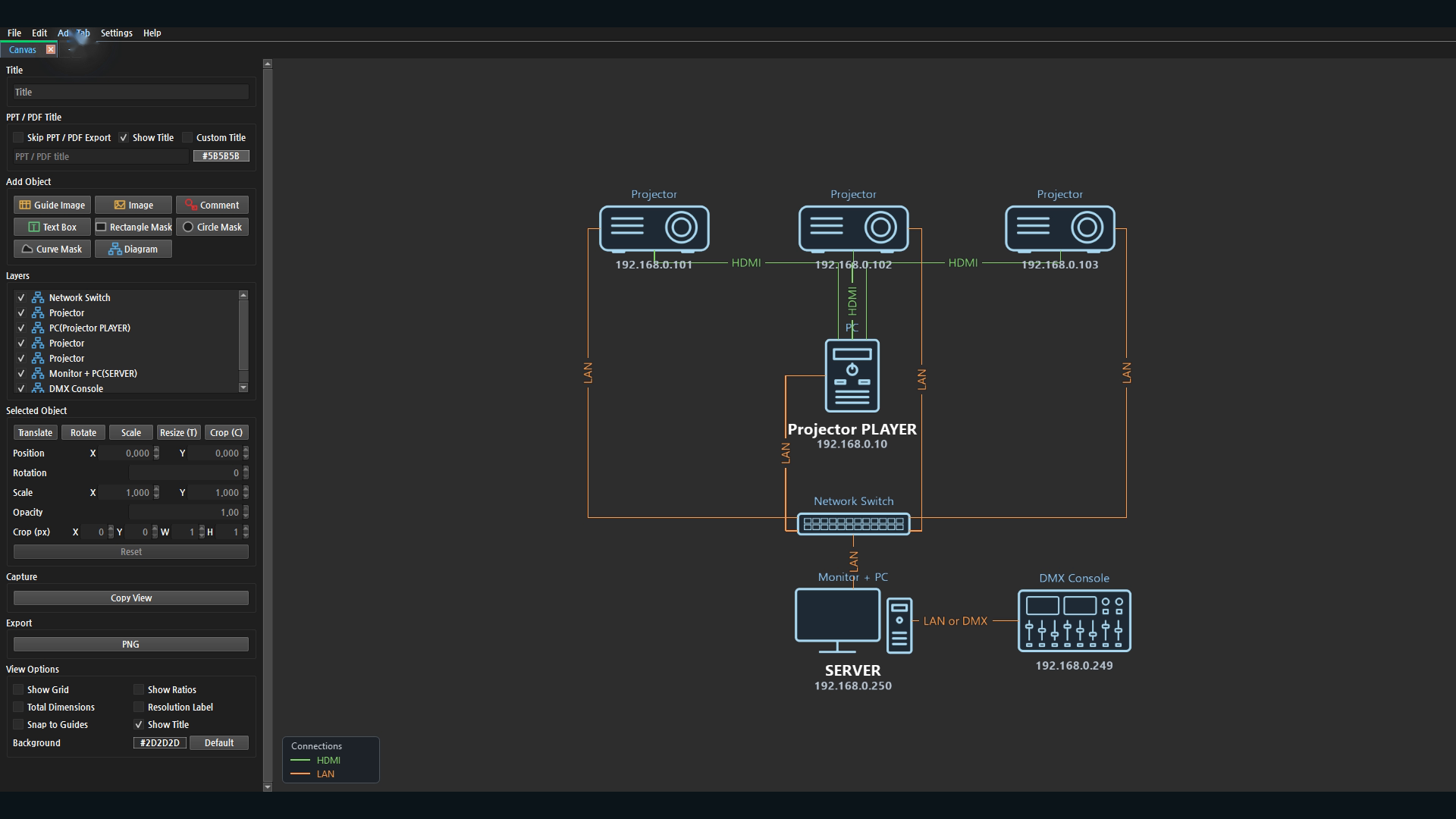The width and height of the screenshot is (1456, 819).
Task: Open the Settings menu
Action: pyautogui.click(x=116, y=33)
